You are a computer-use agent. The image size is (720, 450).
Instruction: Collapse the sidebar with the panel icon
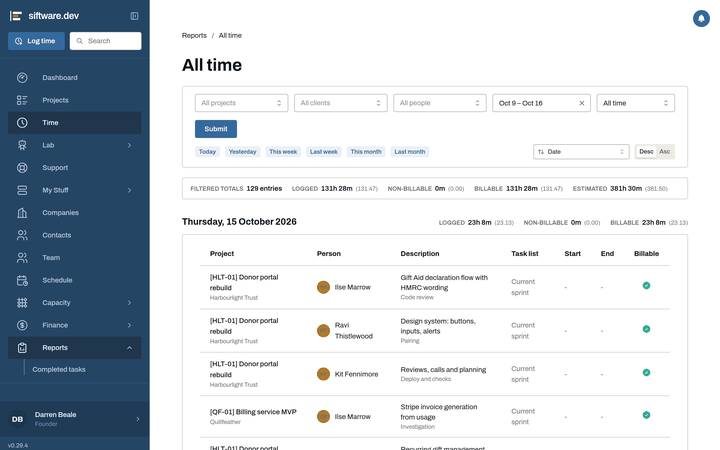pyautogui.click(x=135, y=16)
